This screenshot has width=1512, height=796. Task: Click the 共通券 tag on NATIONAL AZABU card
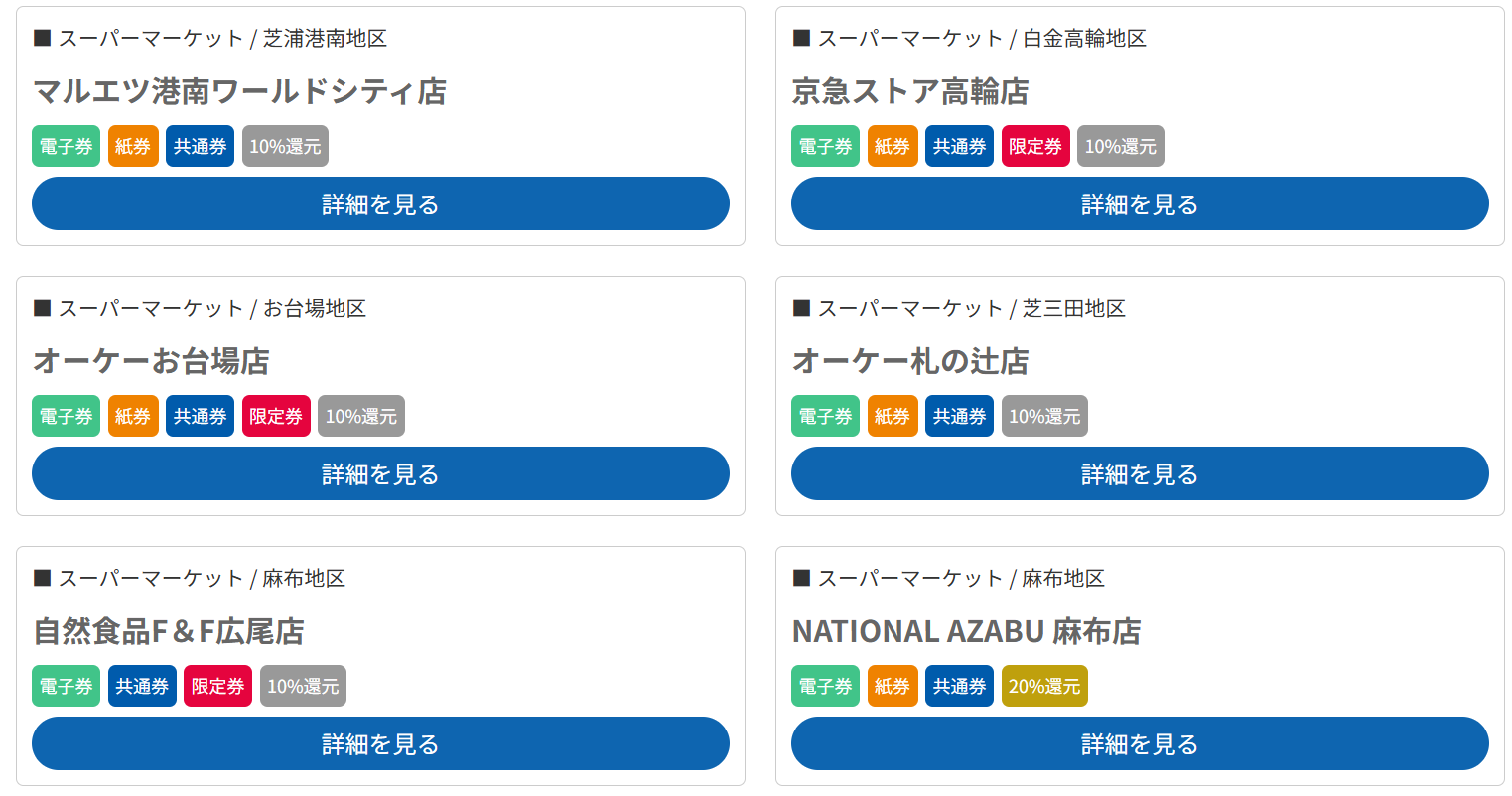point(959,686)
